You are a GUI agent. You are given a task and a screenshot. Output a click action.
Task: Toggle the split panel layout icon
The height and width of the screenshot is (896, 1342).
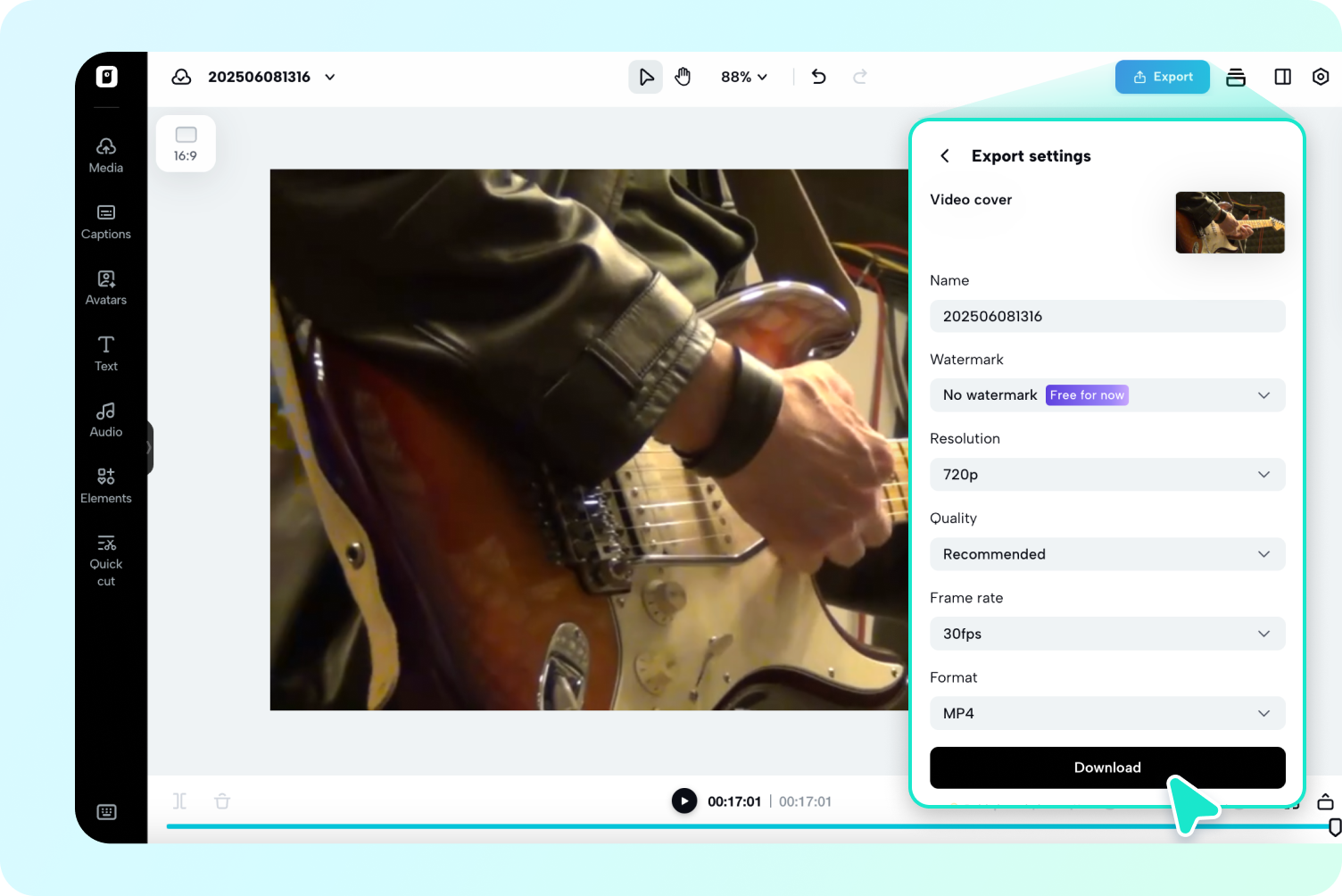tap(1283, 77)
